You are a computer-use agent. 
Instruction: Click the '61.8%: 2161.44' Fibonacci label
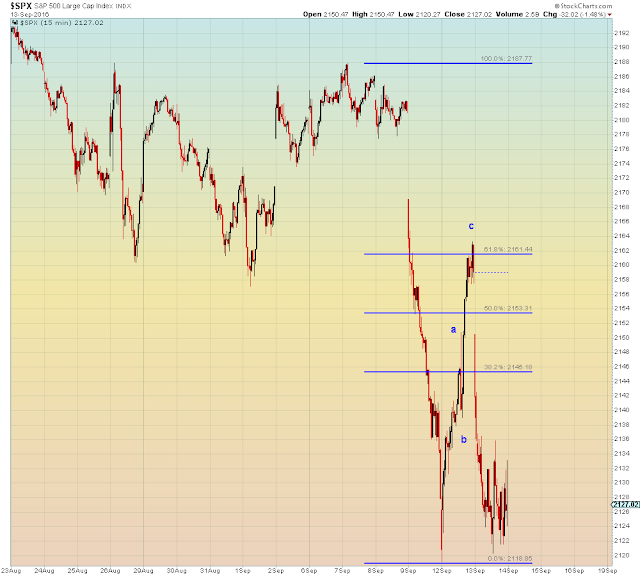click(x=508, y=249)
